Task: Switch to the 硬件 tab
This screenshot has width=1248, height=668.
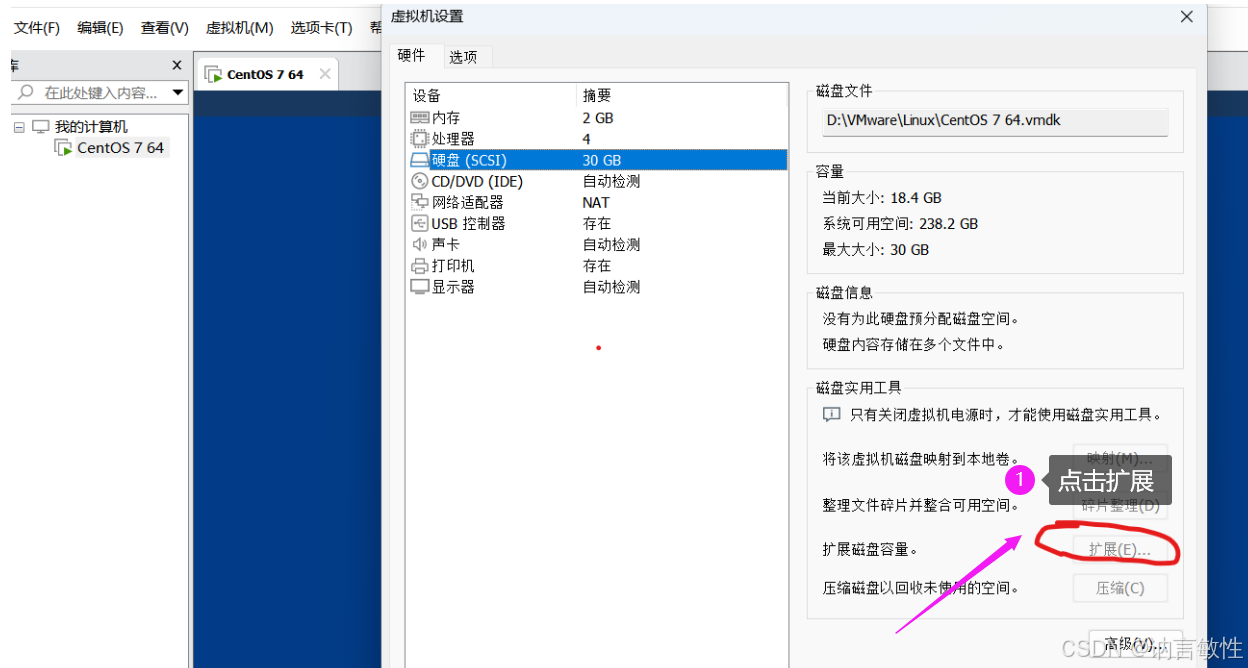Action: click(412, 55)
